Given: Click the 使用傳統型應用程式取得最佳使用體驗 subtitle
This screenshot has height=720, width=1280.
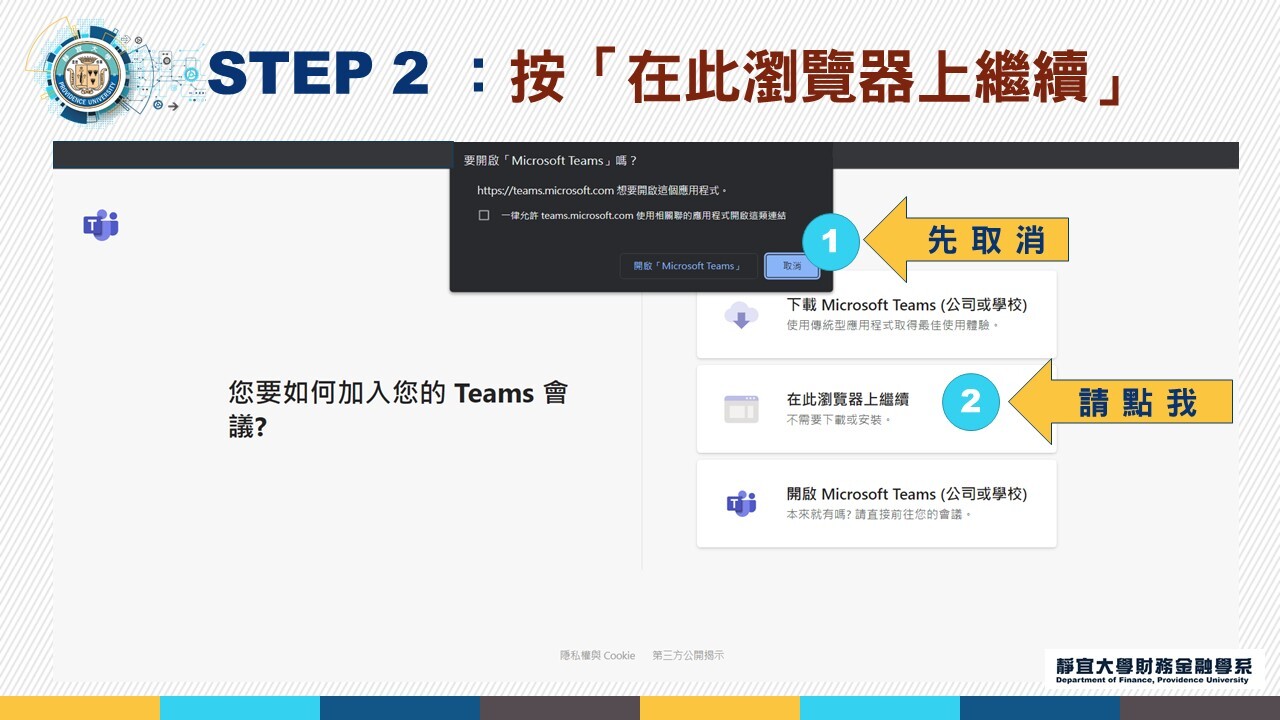Looking at the screenshot, I should (x=893, y=325).
